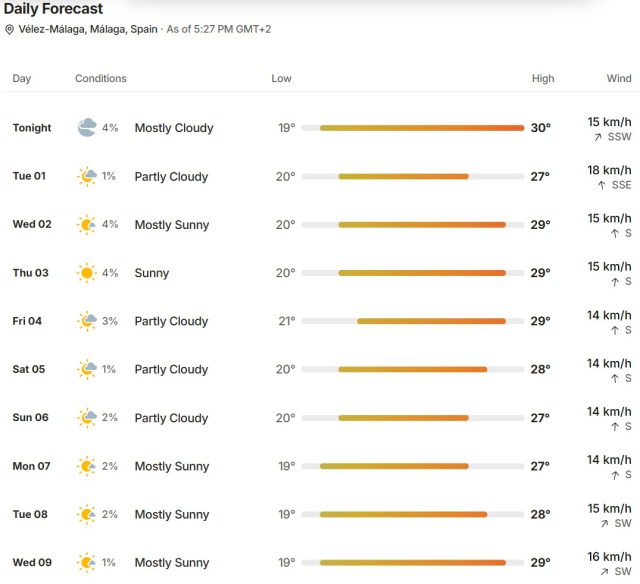Click the SSW wind direction arrow for Tonight
Viewport: 640px width, 584px height.
click(x=598, y=137)
